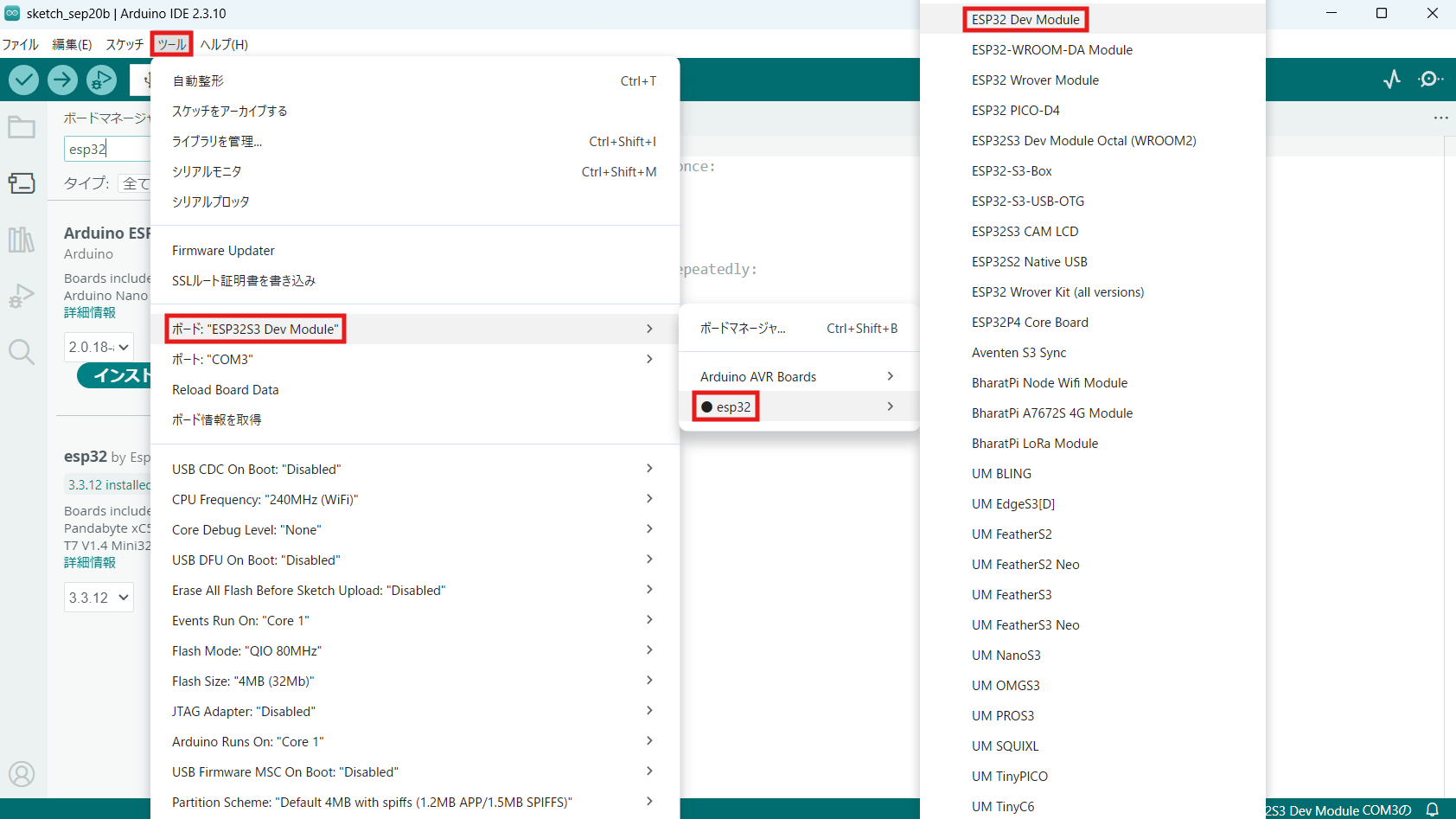Expand Partition Scheme option
This screenshot has height=819, width=1456.
point(415,802)
